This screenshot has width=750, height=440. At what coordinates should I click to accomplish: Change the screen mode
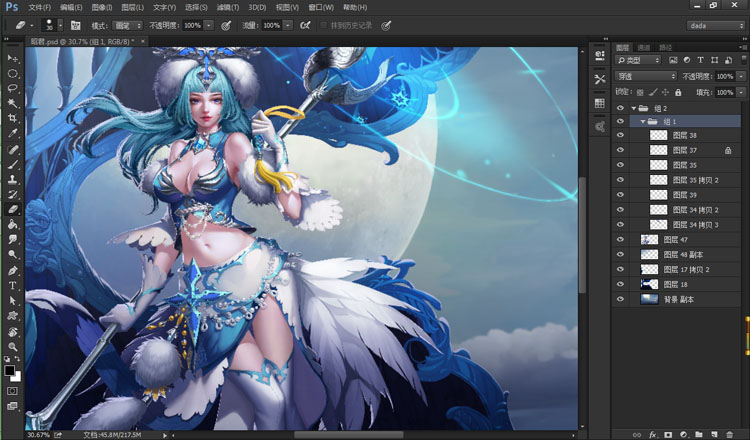[x=12, y=406]
